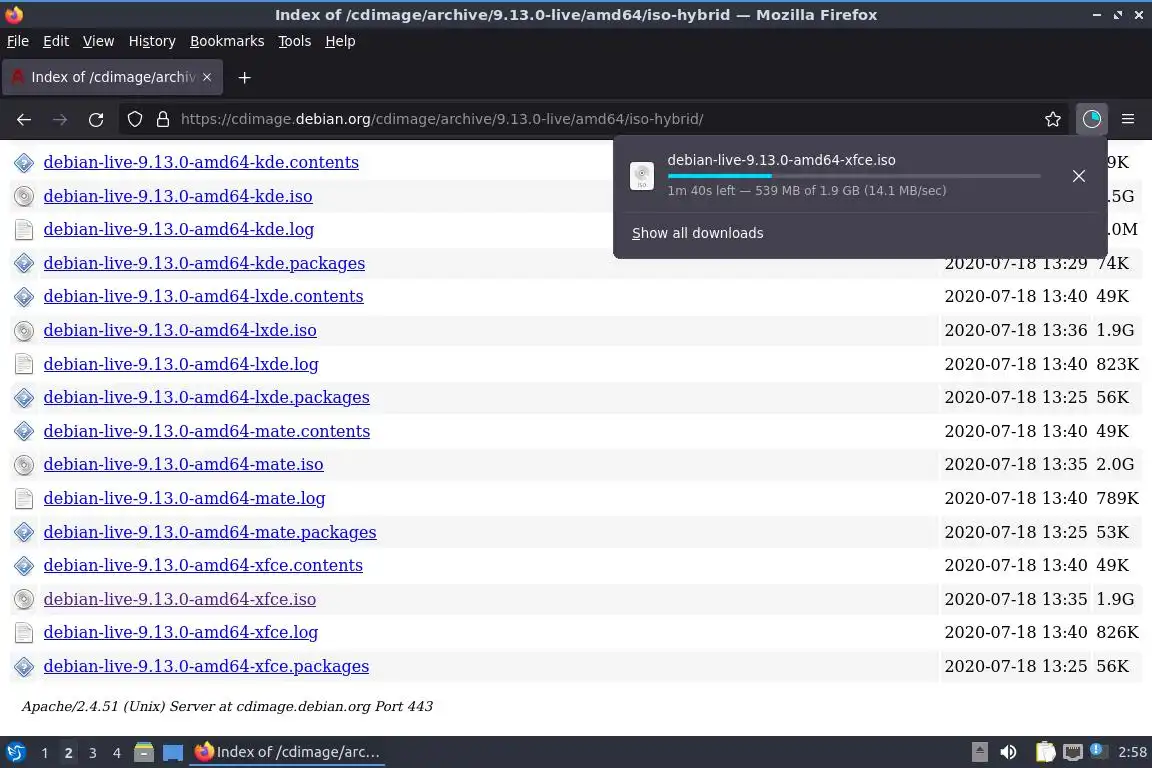Open debian-live-9.13.0-amd64-mate.packages link
This screenshot has width=1152, height=768.
click(210, 532)
